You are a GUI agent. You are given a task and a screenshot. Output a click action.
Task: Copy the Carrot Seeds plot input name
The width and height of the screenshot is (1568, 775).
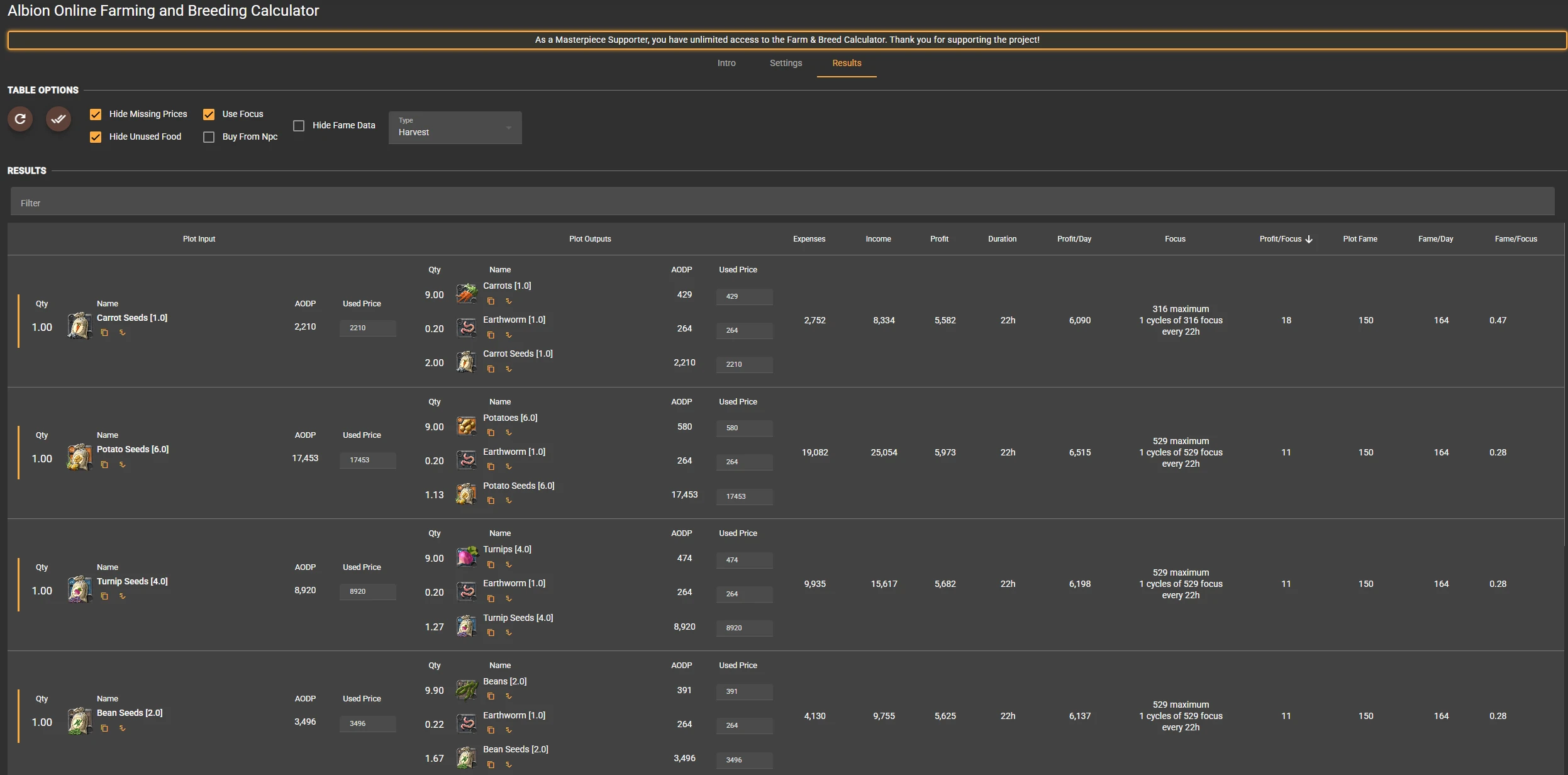coord(104,333)
